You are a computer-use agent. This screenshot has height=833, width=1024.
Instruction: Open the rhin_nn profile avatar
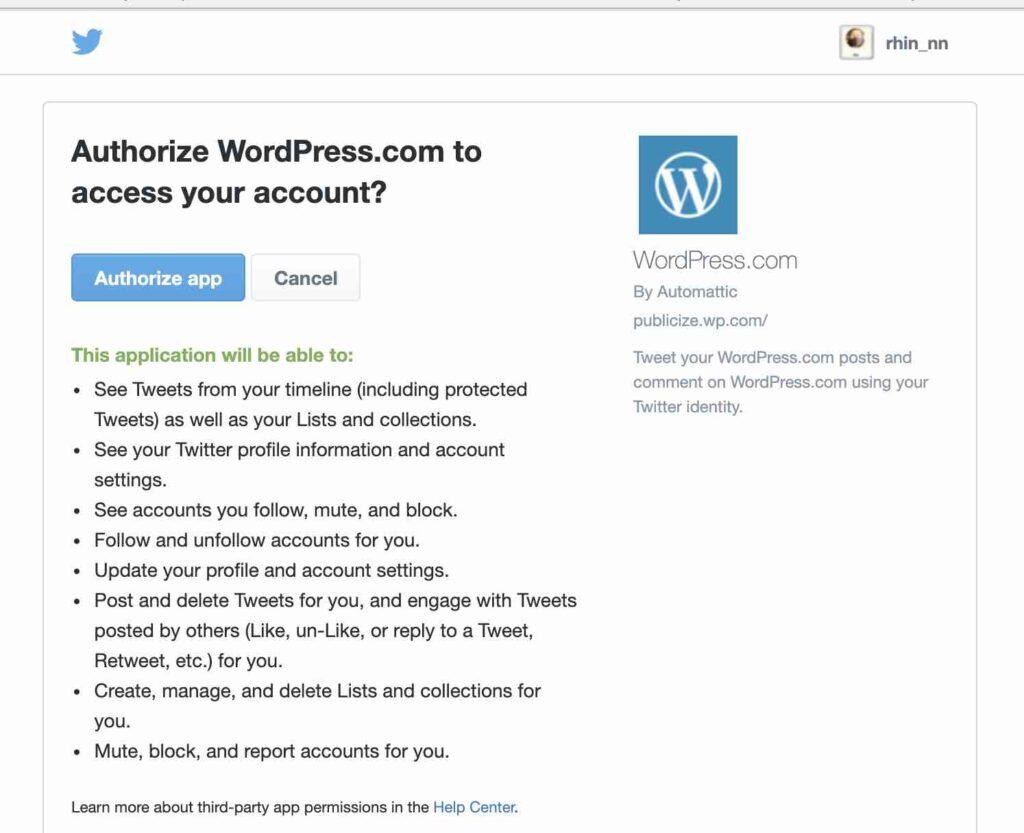tap(856, 42)
